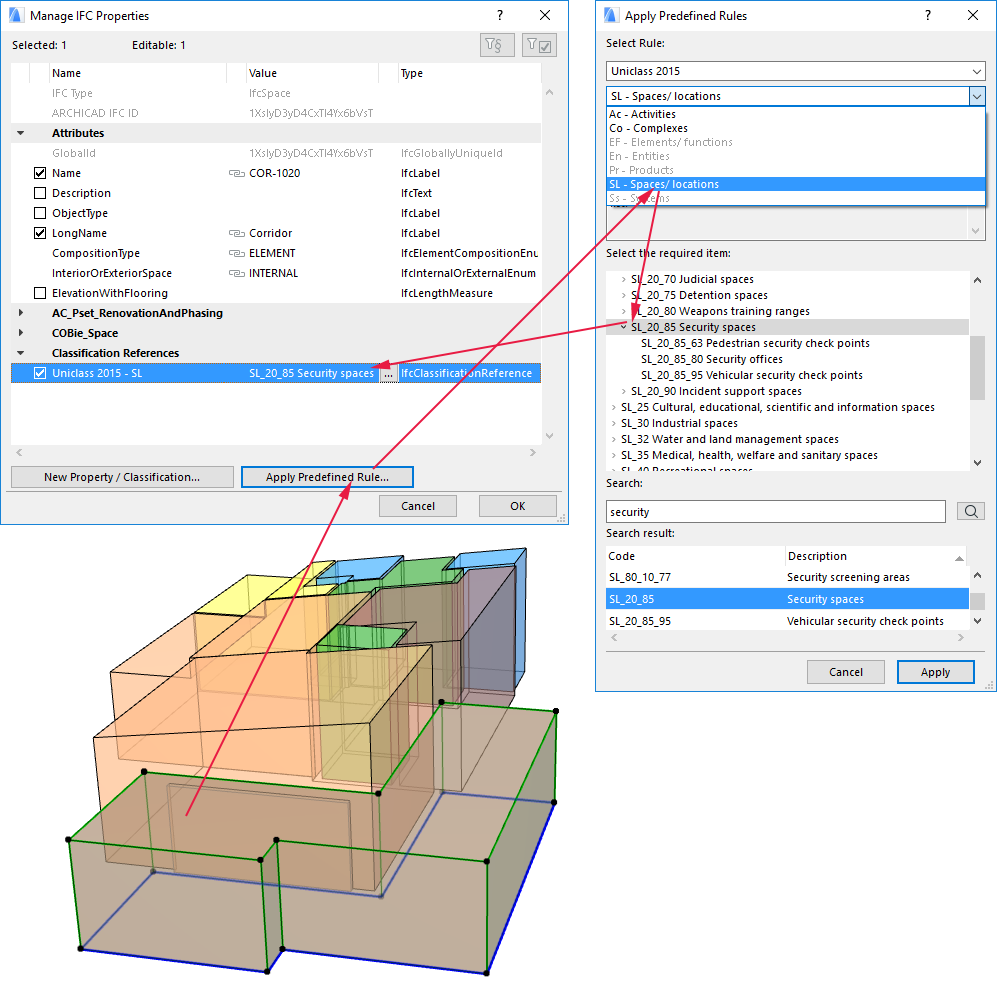Select SL - Spaces/ locations list option
Screen dimensions: 997x982
point(795,184)
